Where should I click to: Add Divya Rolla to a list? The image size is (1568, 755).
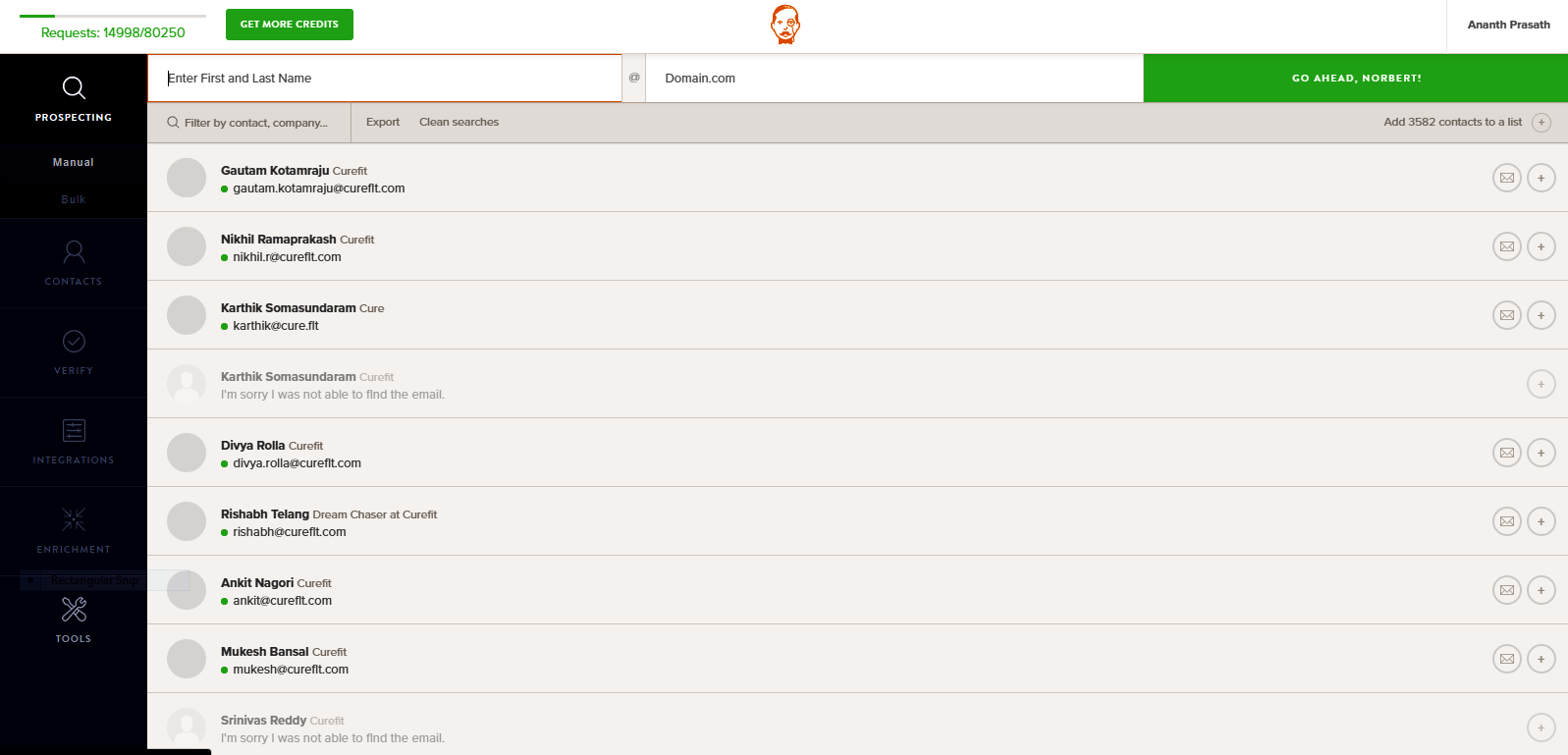point(1541,453)
